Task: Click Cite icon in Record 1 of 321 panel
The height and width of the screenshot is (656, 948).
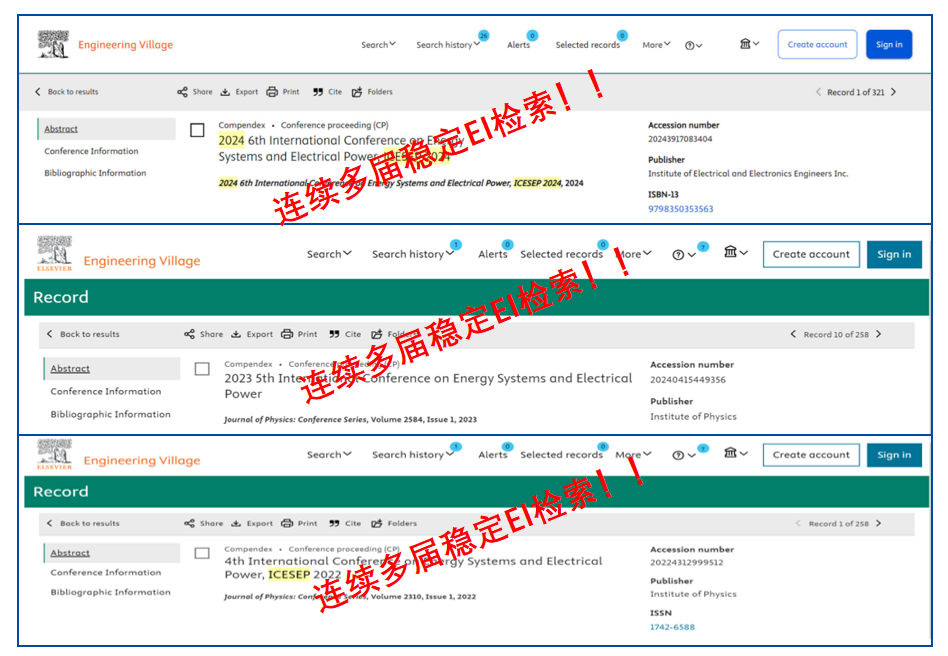Action: [318, 92]
